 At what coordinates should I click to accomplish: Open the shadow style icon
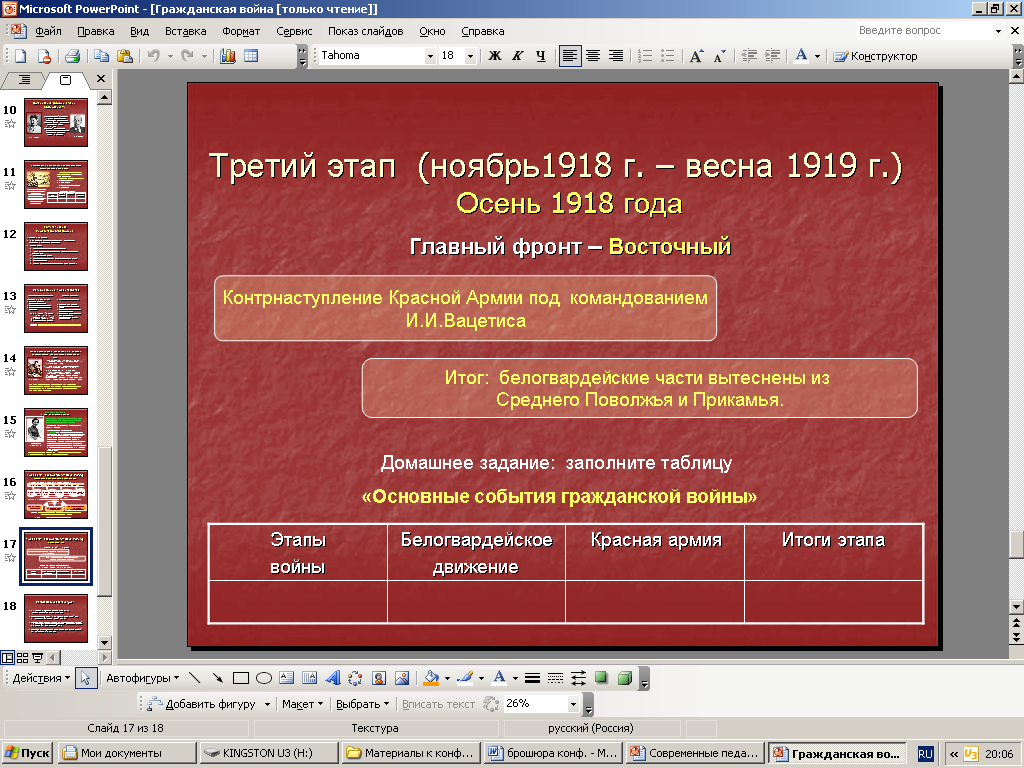(x=601, y=678)
